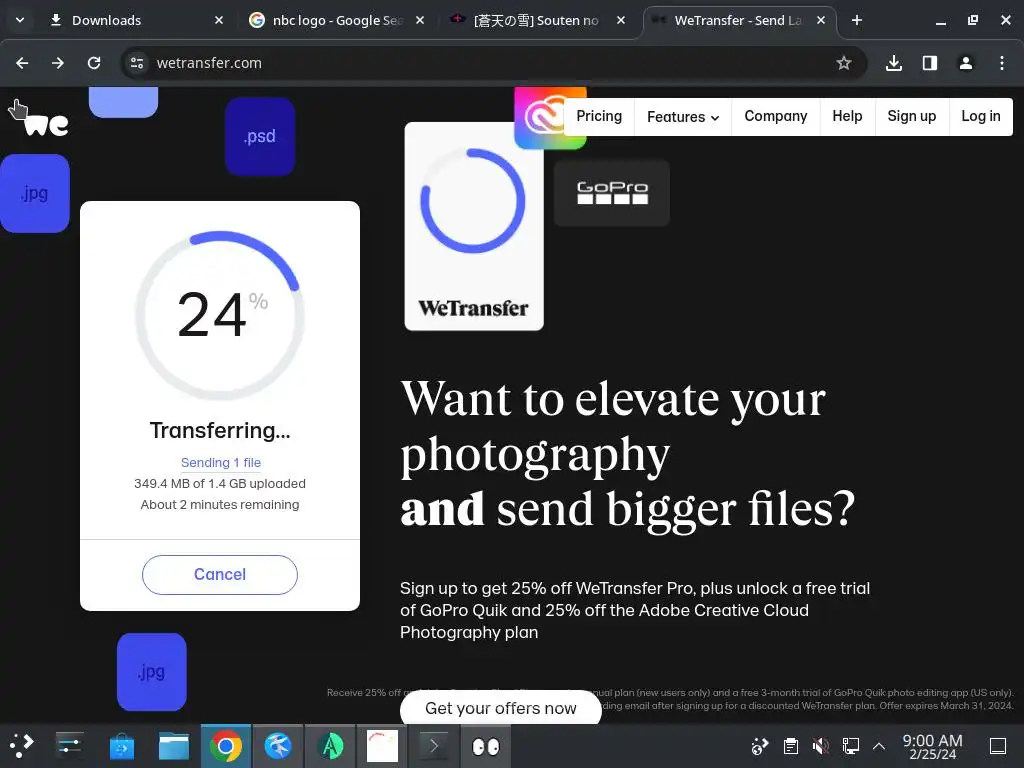View site information icon in address bar
This screenshot has width=1024, height=768.
coord(137,63)
